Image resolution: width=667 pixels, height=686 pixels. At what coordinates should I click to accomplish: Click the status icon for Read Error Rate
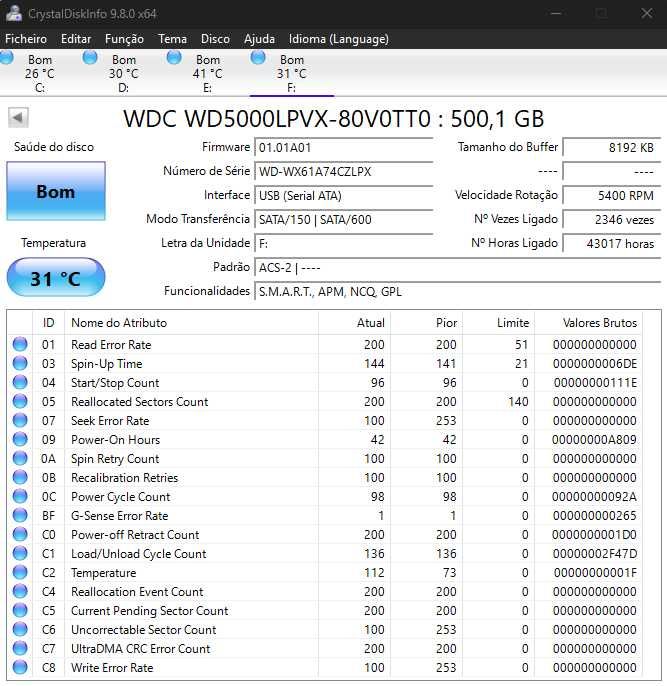20,344
